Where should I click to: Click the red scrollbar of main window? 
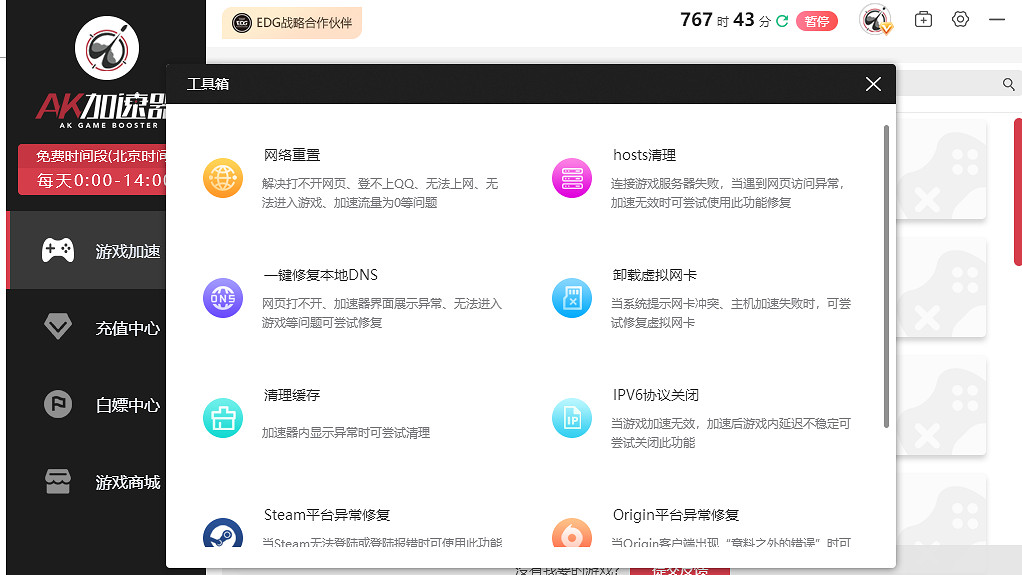pyautogui.click(x=1018, y=192)
